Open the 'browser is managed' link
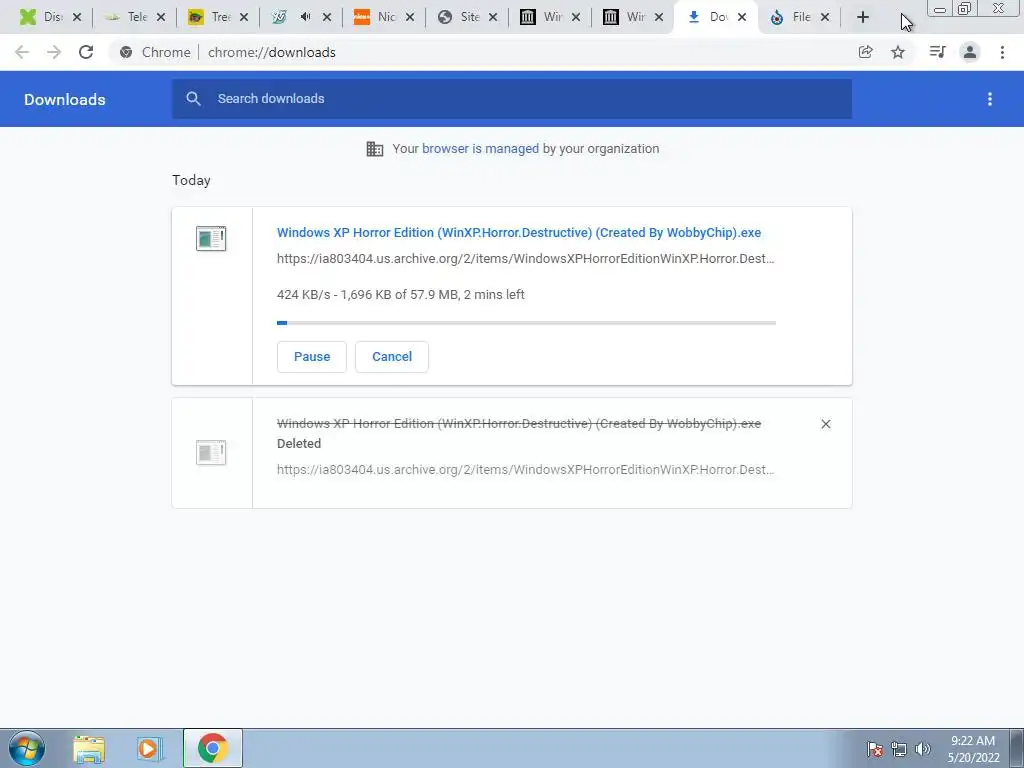Image resolution: width=1024 pixels, height=768 pixels. (480, 149)
